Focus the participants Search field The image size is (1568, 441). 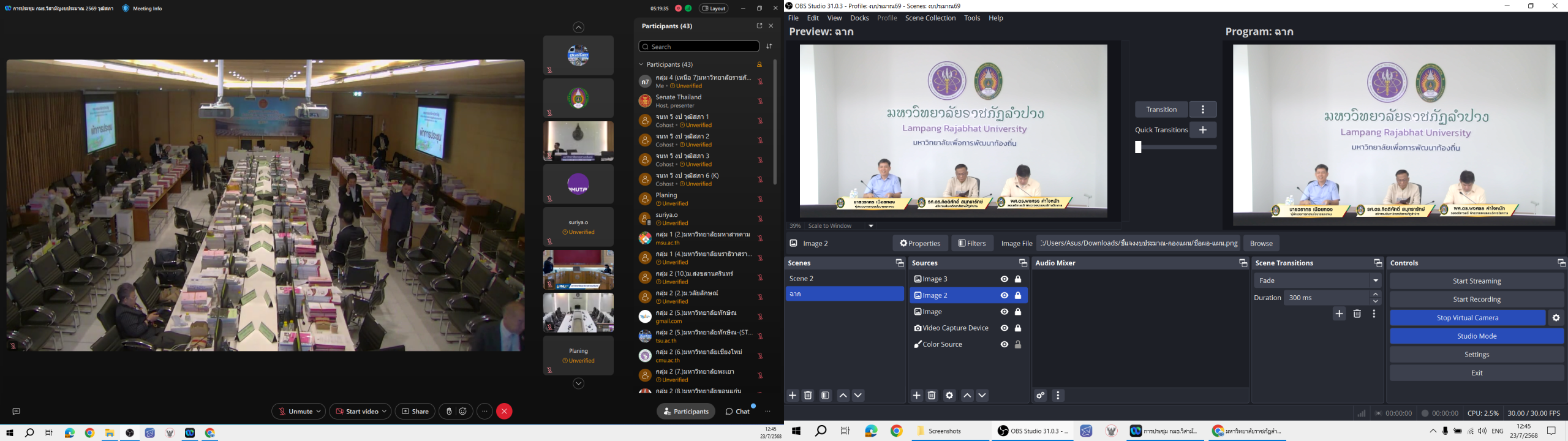pyautogui.click(x=699, y=47)
